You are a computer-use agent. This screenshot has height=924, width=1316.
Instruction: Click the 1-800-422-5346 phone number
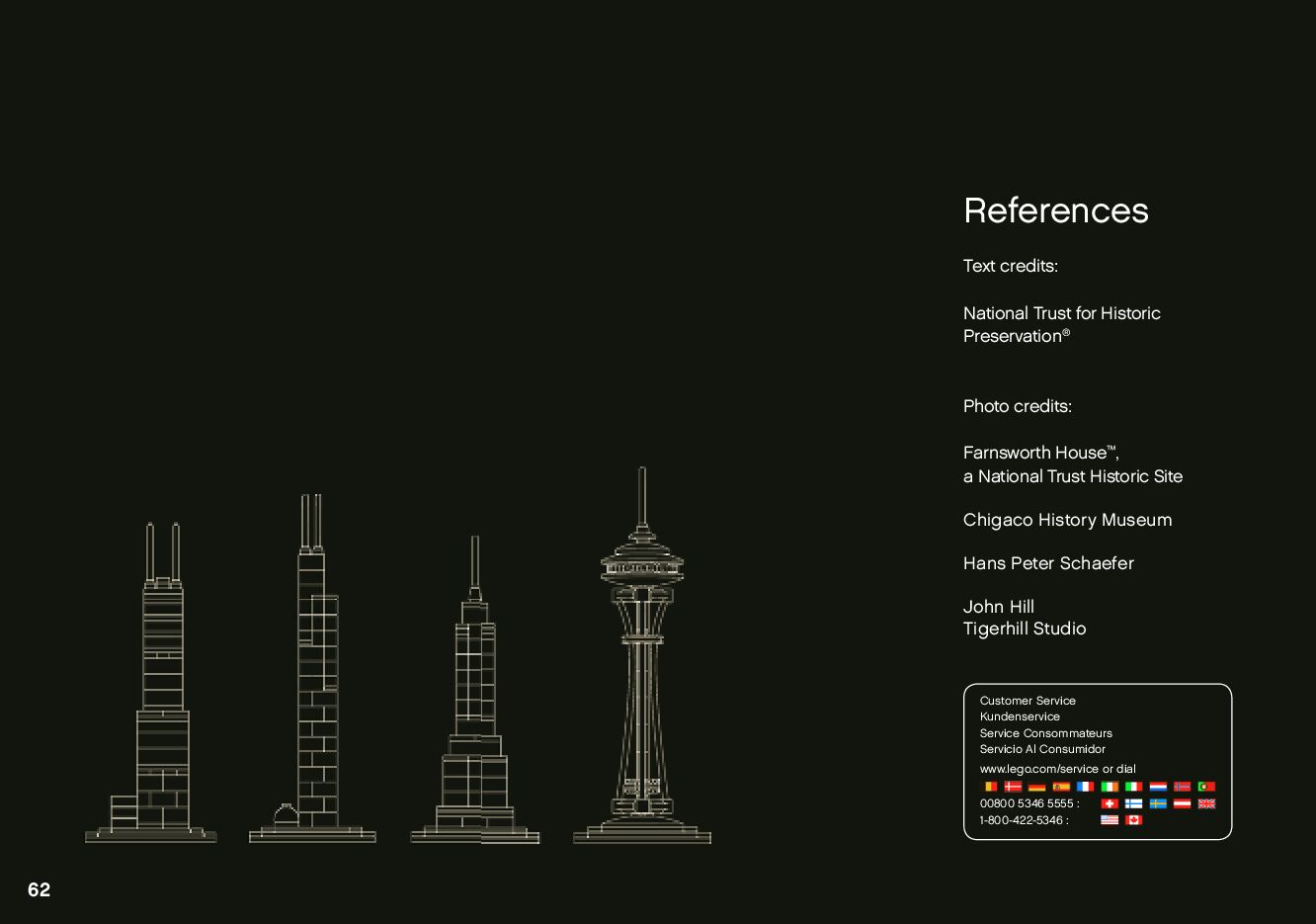click(x=1022, y=820)
